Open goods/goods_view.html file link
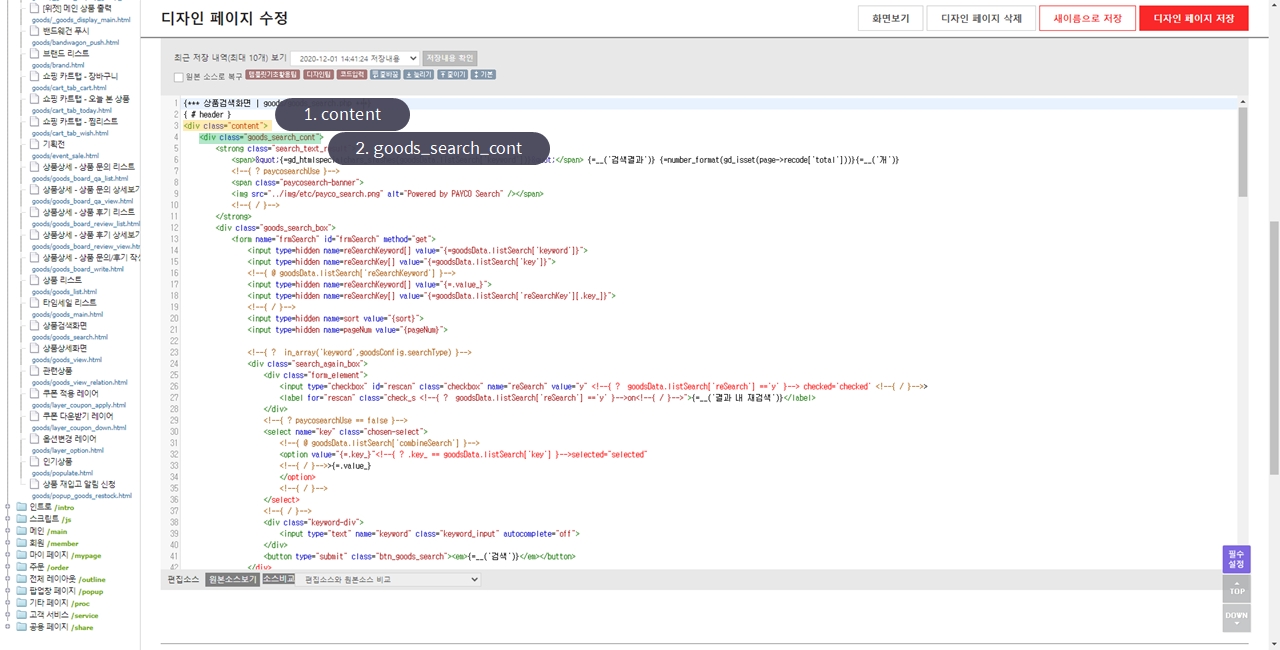The image size is (1280, 650). 66,359
